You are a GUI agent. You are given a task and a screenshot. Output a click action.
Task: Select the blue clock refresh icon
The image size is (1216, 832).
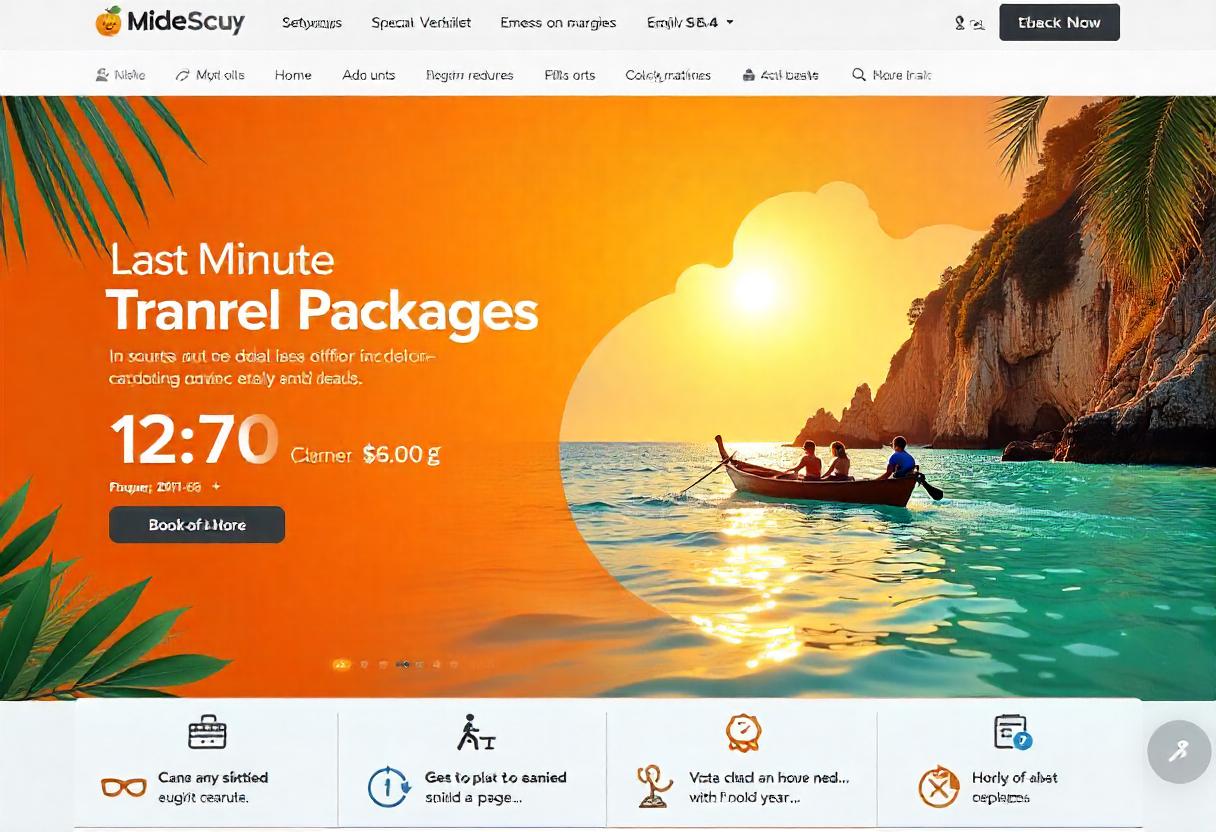coord(389,787)
